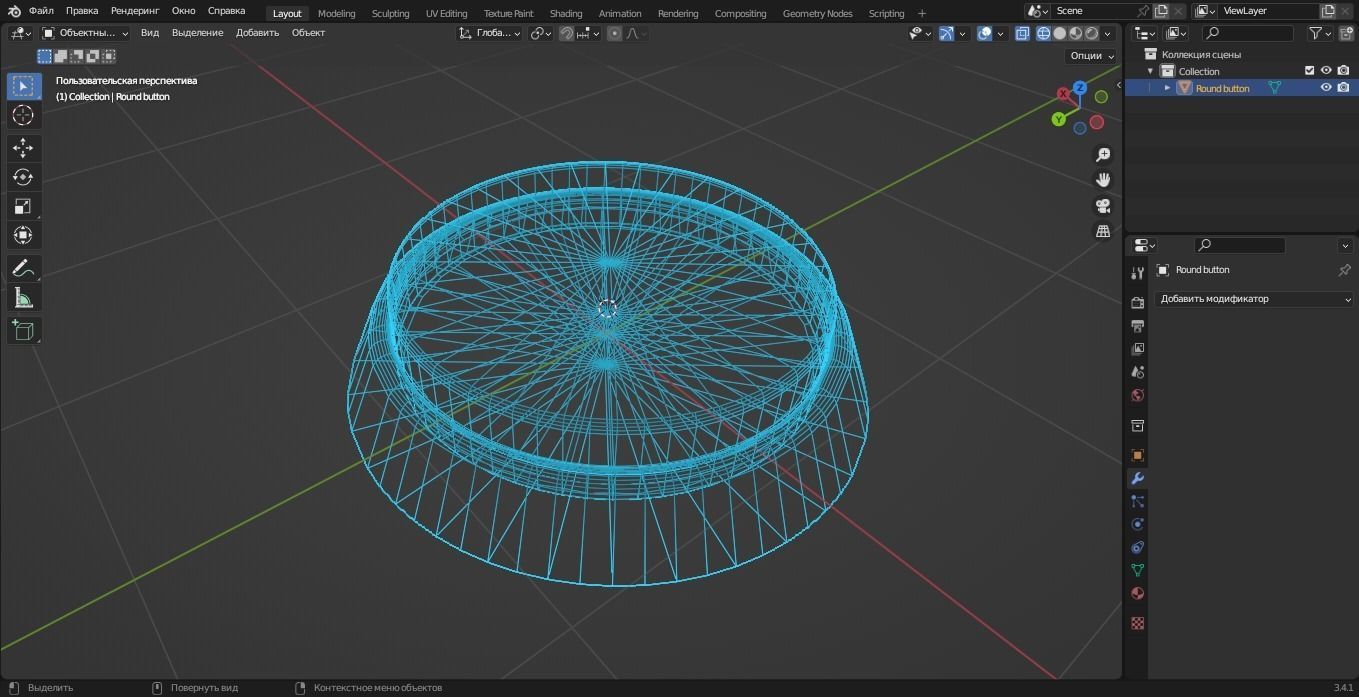Activate the Measure tool
This screenshot has height=697, width=1359.
pos(23,298)
